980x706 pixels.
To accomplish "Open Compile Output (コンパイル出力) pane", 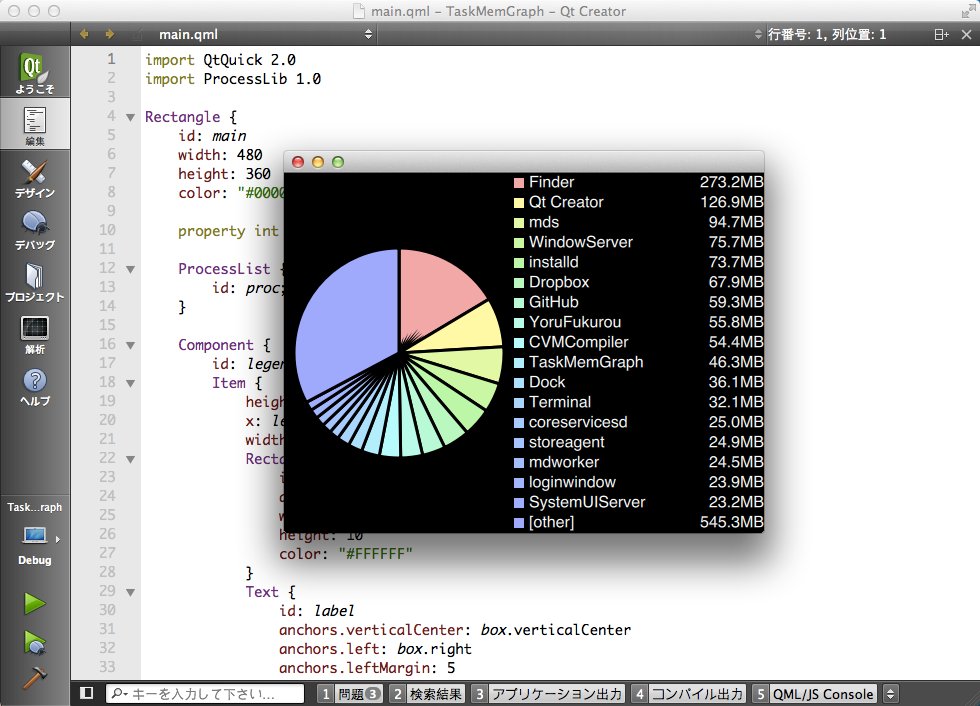I will point(689,694).
